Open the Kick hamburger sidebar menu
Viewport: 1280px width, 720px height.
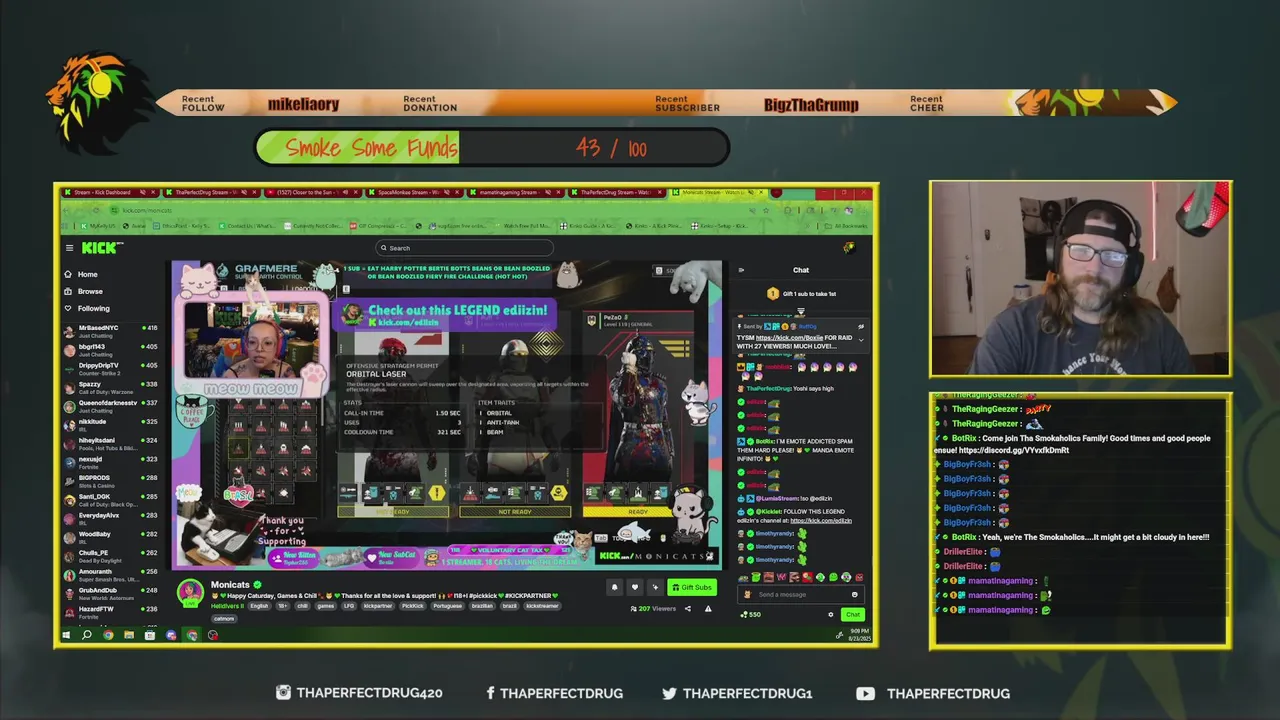(x=69, y=248)
